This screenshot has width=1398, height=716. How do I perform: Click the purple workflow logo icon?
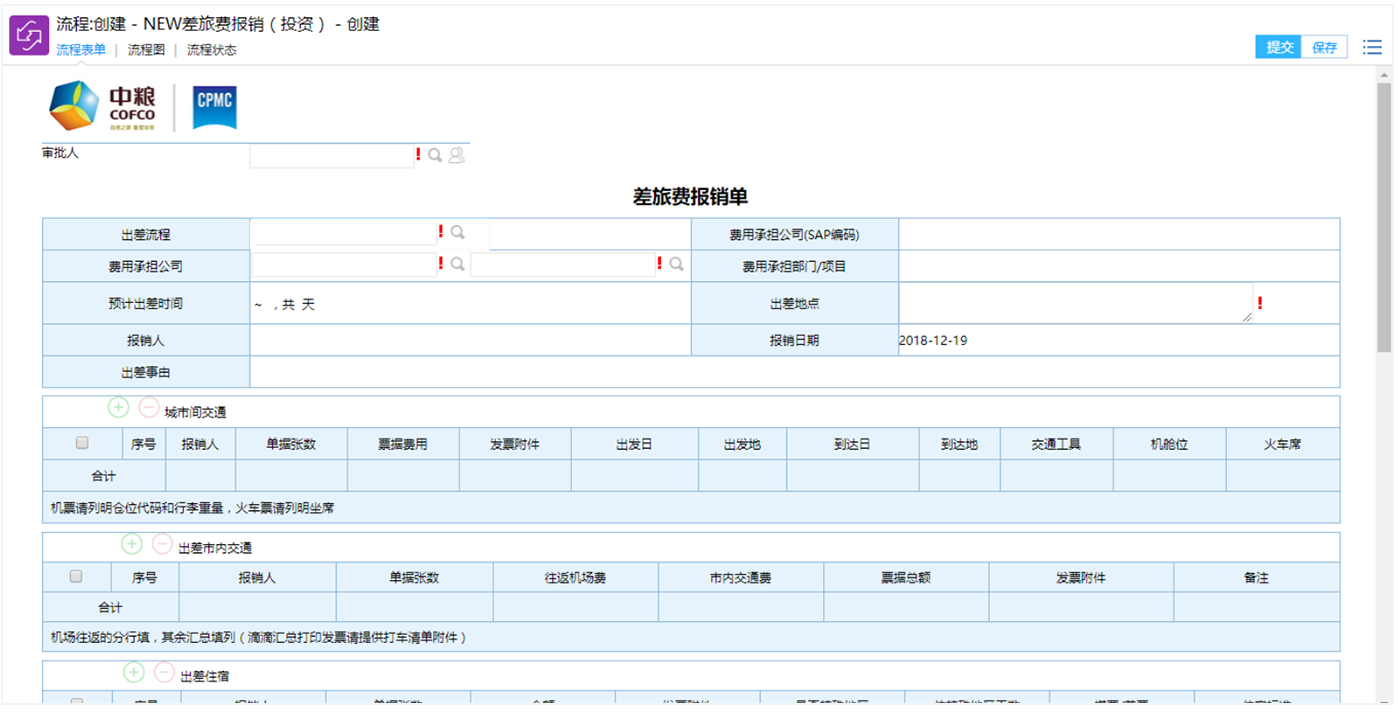[x=29, y=36]
